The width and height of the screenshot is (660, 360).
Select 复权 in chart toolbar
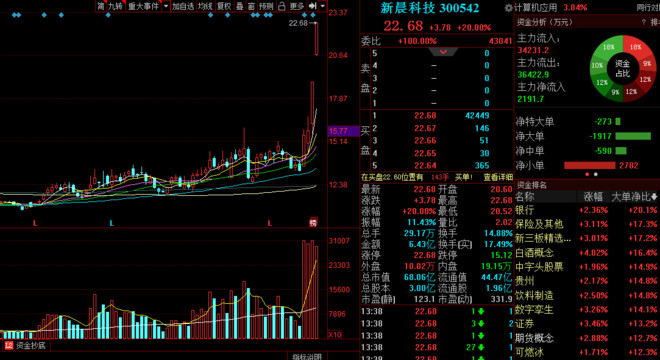224,6
